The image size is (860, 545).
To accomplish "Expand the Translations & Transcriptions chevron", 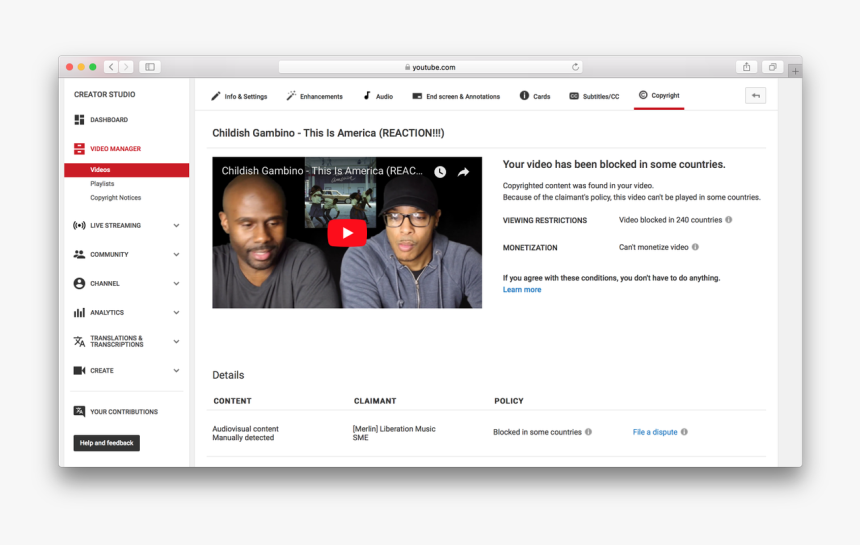I will pos(176,341).
